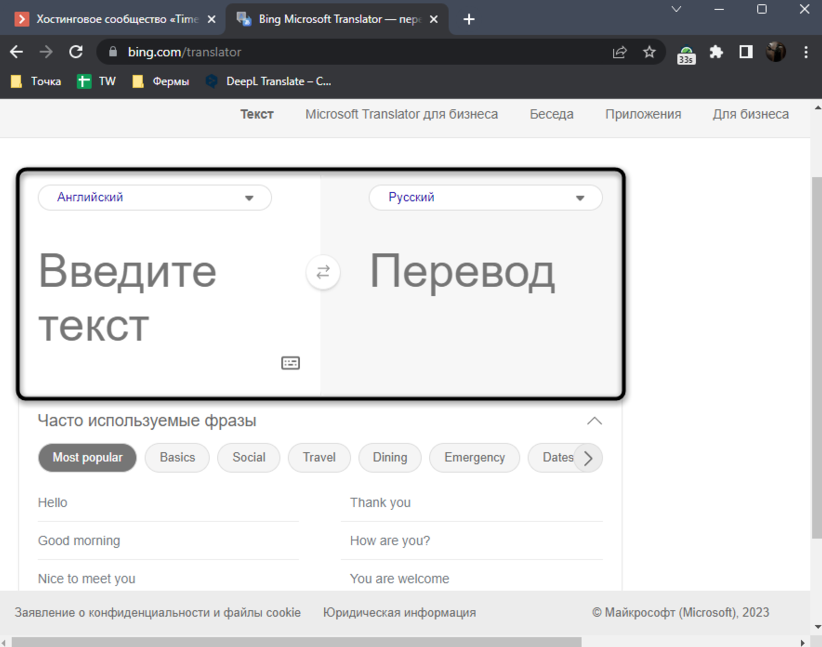Click the scroll right arrow
Viewport: 822px width, 647px height.
point(802,642)
